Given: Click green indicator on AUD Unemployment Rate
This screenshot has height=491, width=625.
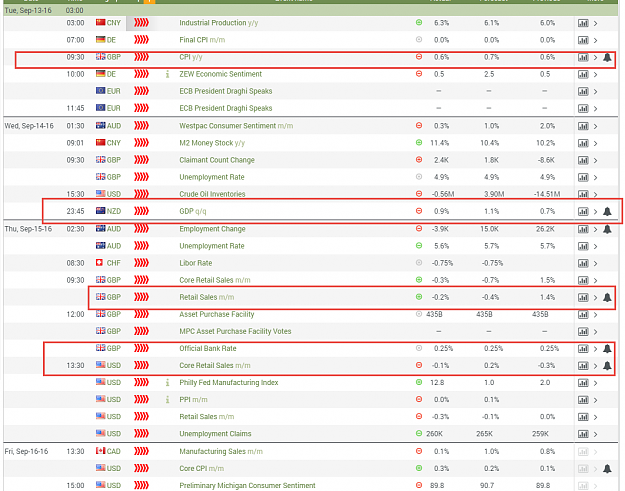Looking at the screenshot, I should 419,246.
